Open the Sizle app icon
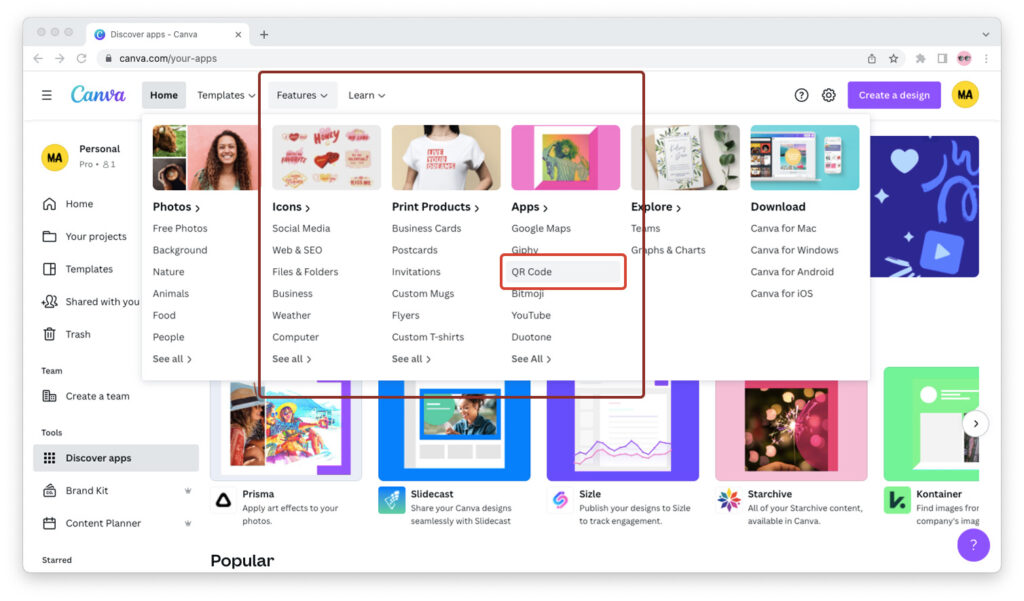1024x601 pixels. (x=560, y=500)
